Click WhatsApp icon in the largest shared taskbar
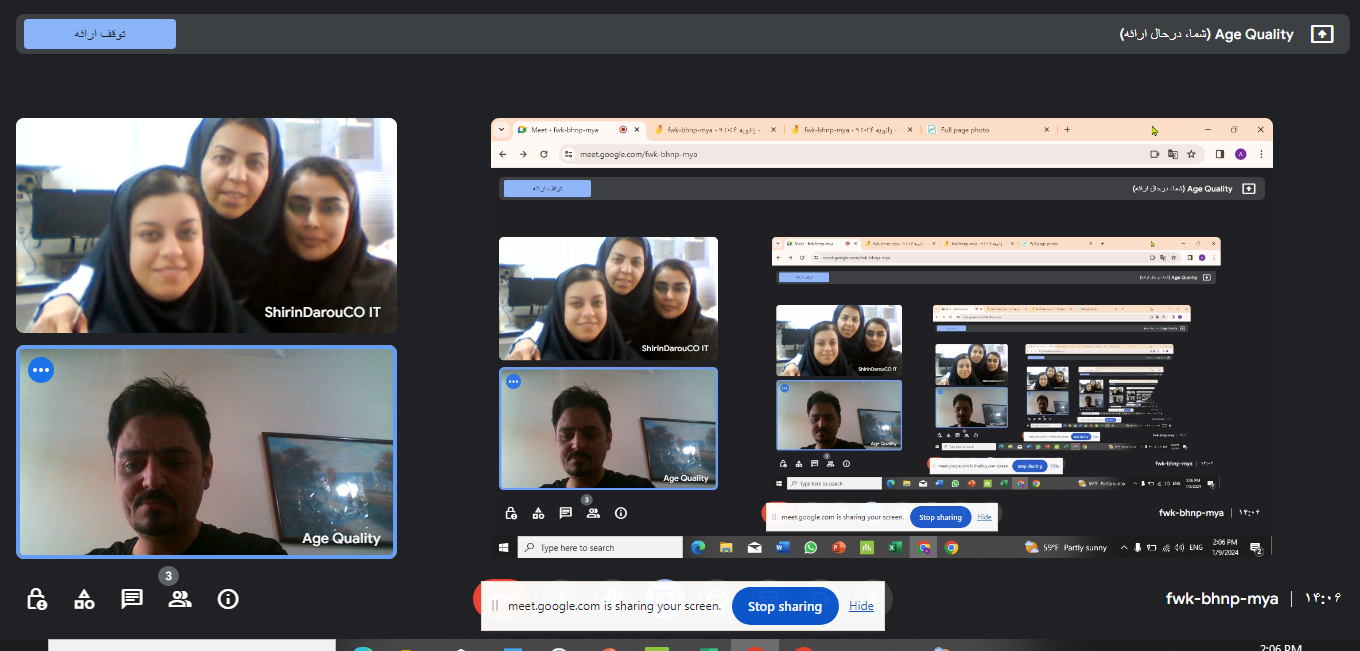Viewport: 1360px width, 651px height. click(x=810, y=548)
